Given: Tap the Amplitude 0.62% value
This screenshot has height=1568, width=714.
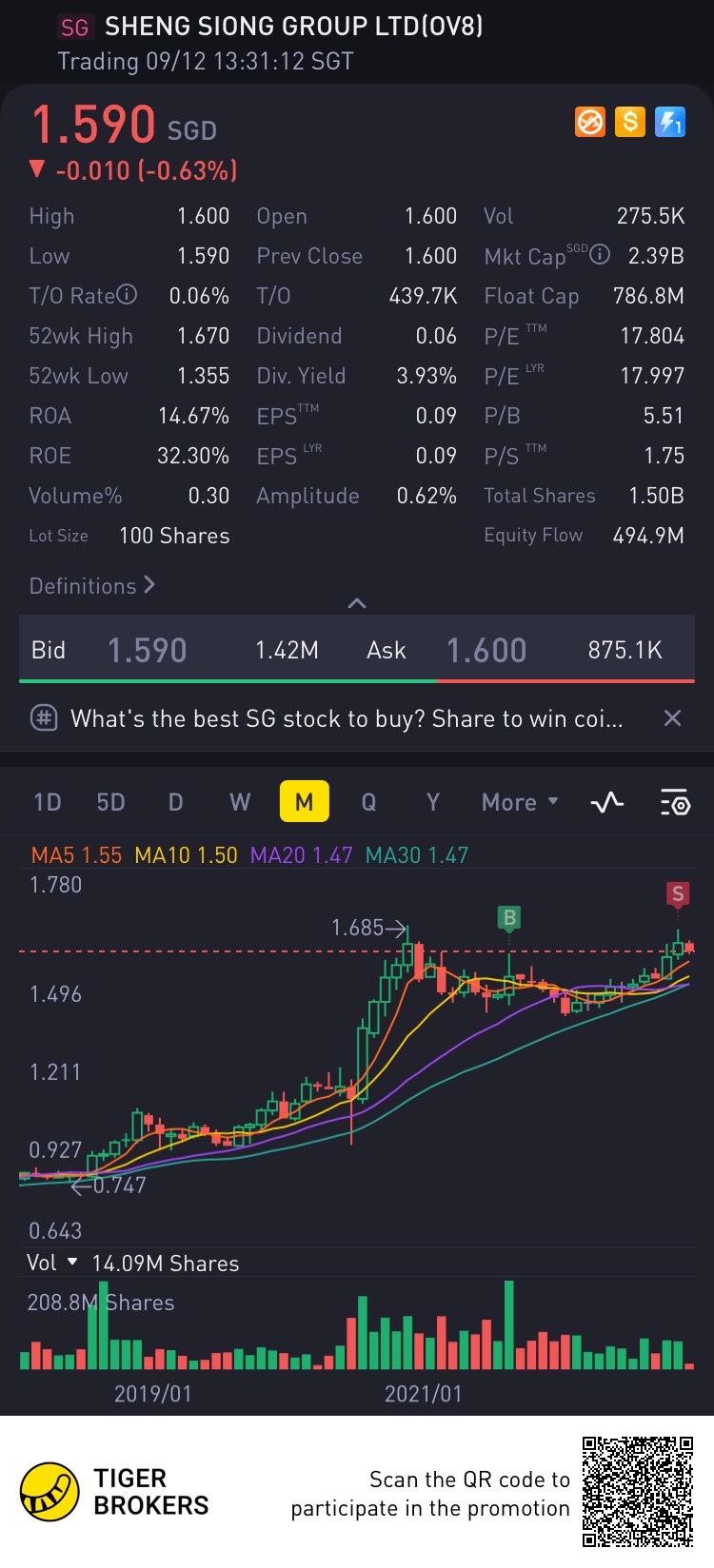Looking at the screenshot, I should point(426,496).
